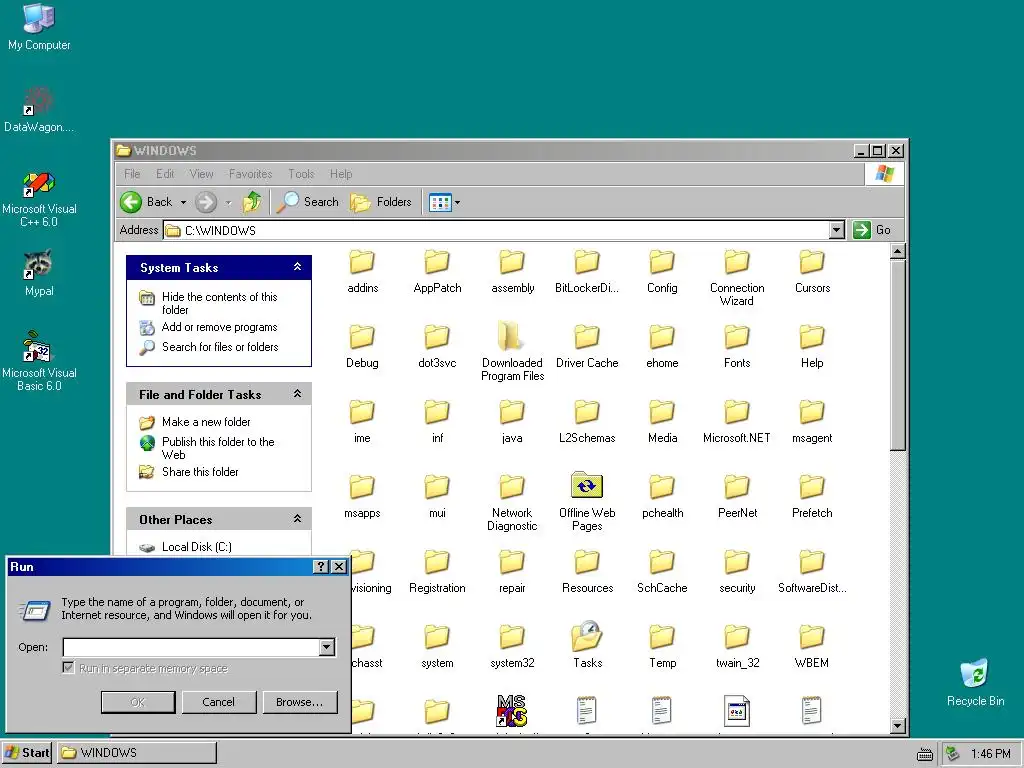Open the Forward button history dropdown arrow
This screenshot has height=768, width=1024.
pyautogui.click(x=228, y=202)
